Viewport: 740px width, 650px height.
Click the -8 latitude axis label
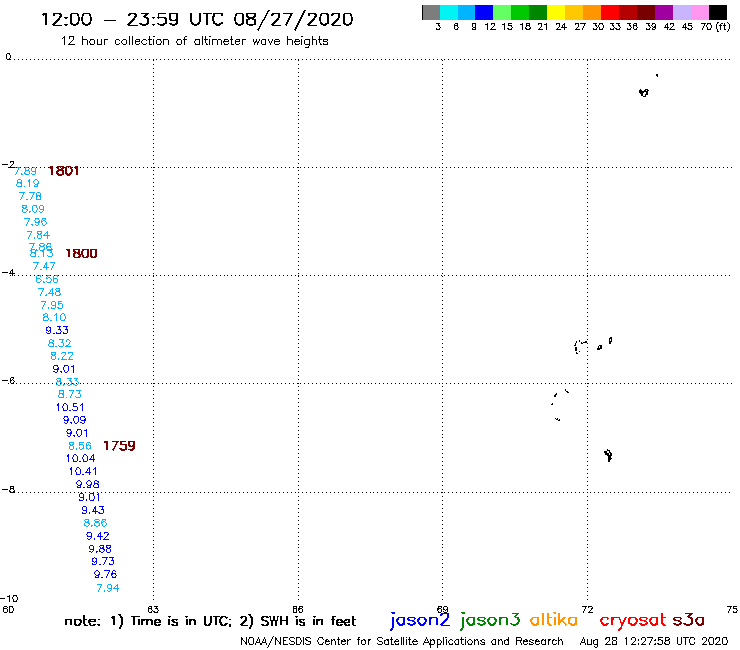click(x=8, y=490)
